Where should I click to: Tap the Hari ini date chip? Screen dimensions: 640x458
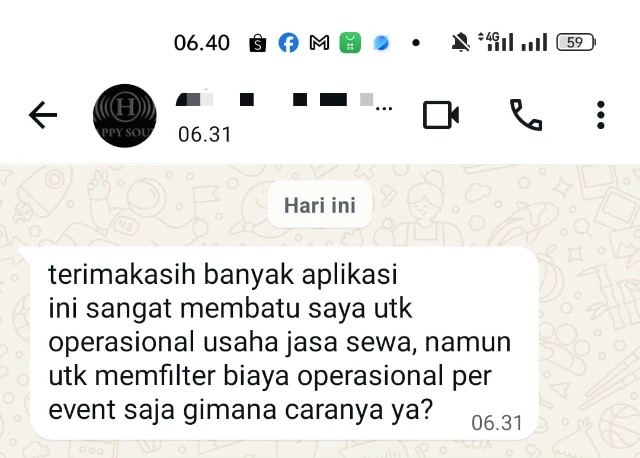320,205
